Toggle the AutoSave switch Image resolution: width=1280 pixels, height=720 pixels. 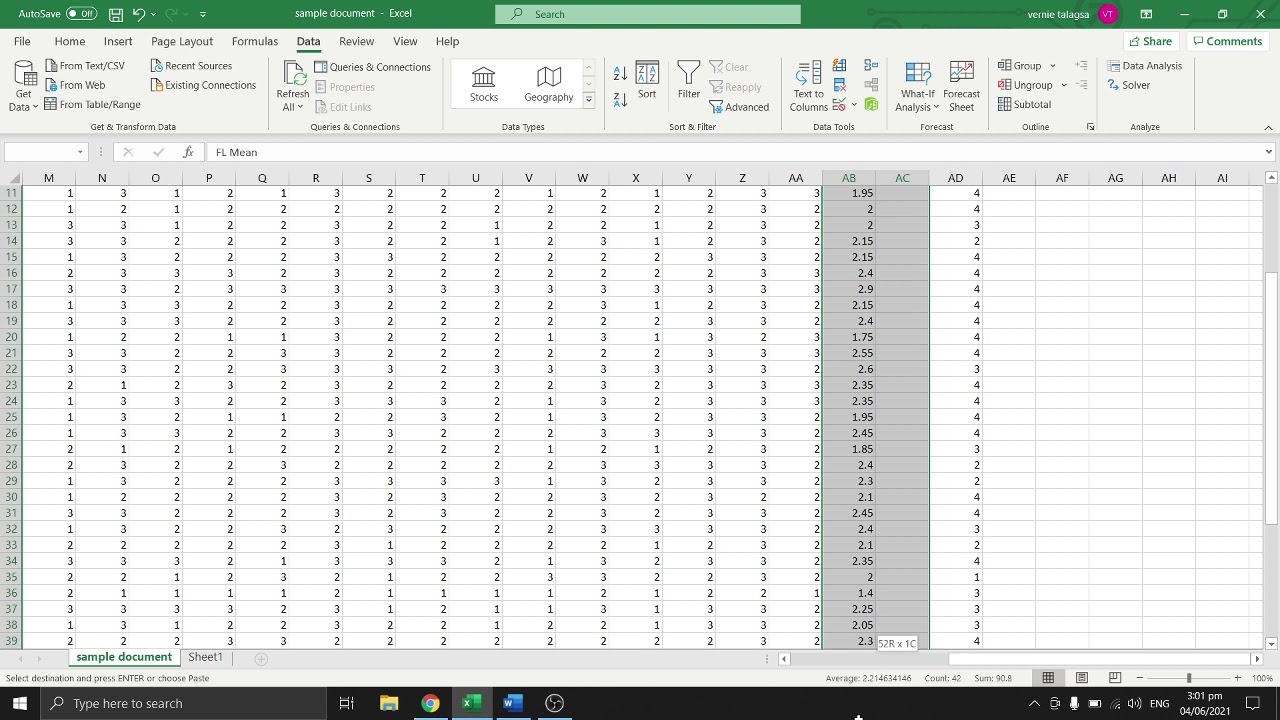(81, 14)
